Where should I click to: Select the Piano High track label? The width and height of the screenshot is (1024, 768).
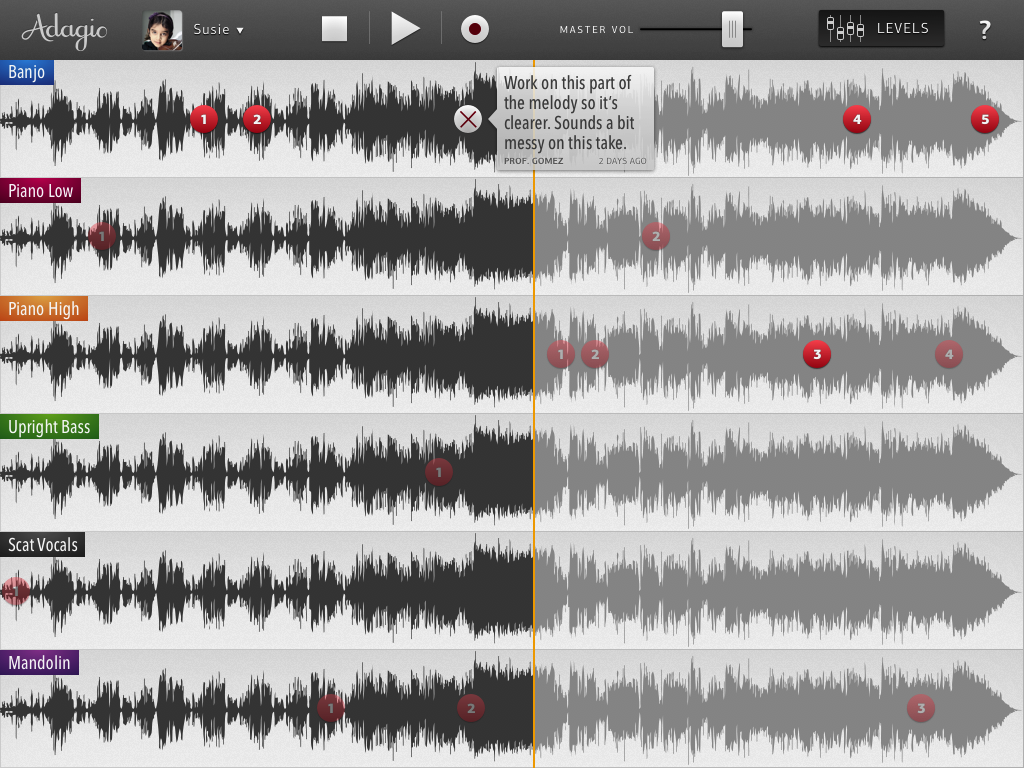[x=44, y=308]
